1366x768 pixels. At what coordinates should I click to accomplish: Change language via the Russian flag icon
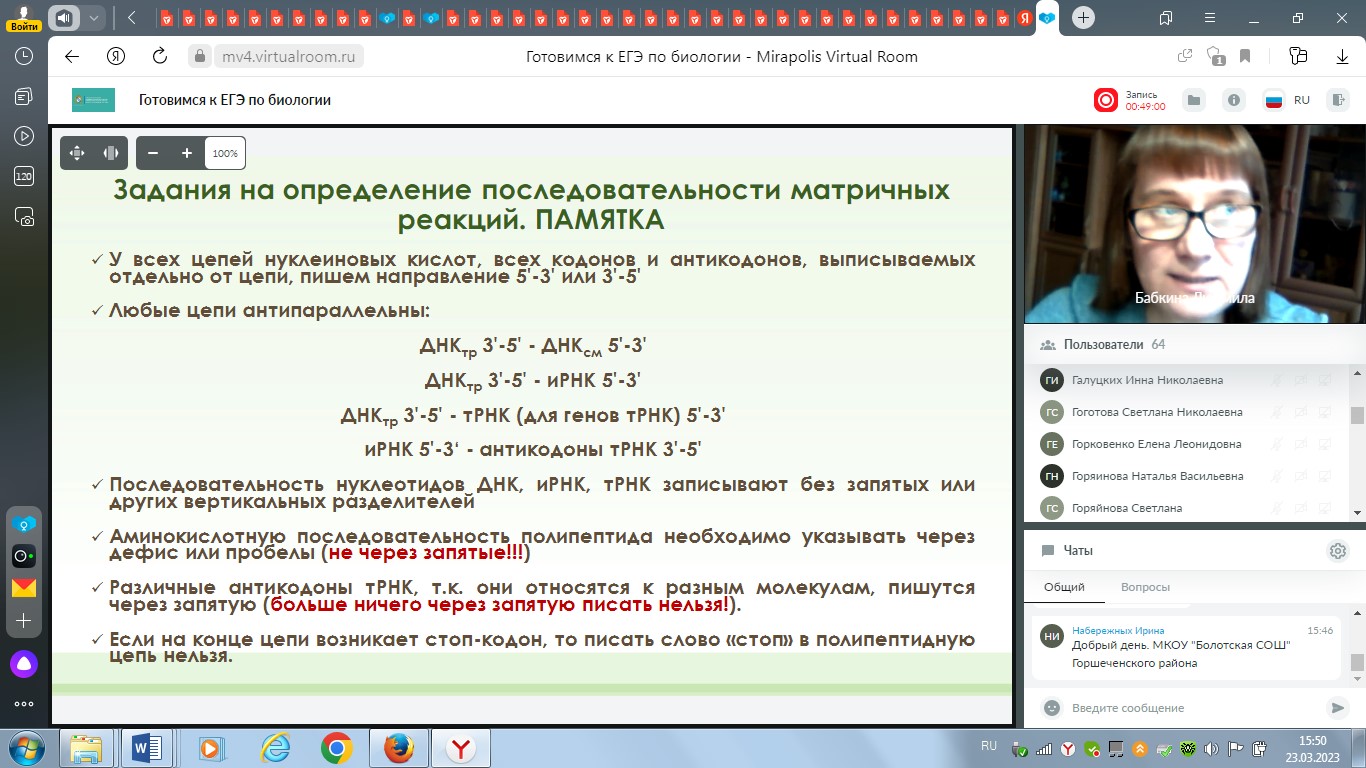click(x=1274, y=100)
